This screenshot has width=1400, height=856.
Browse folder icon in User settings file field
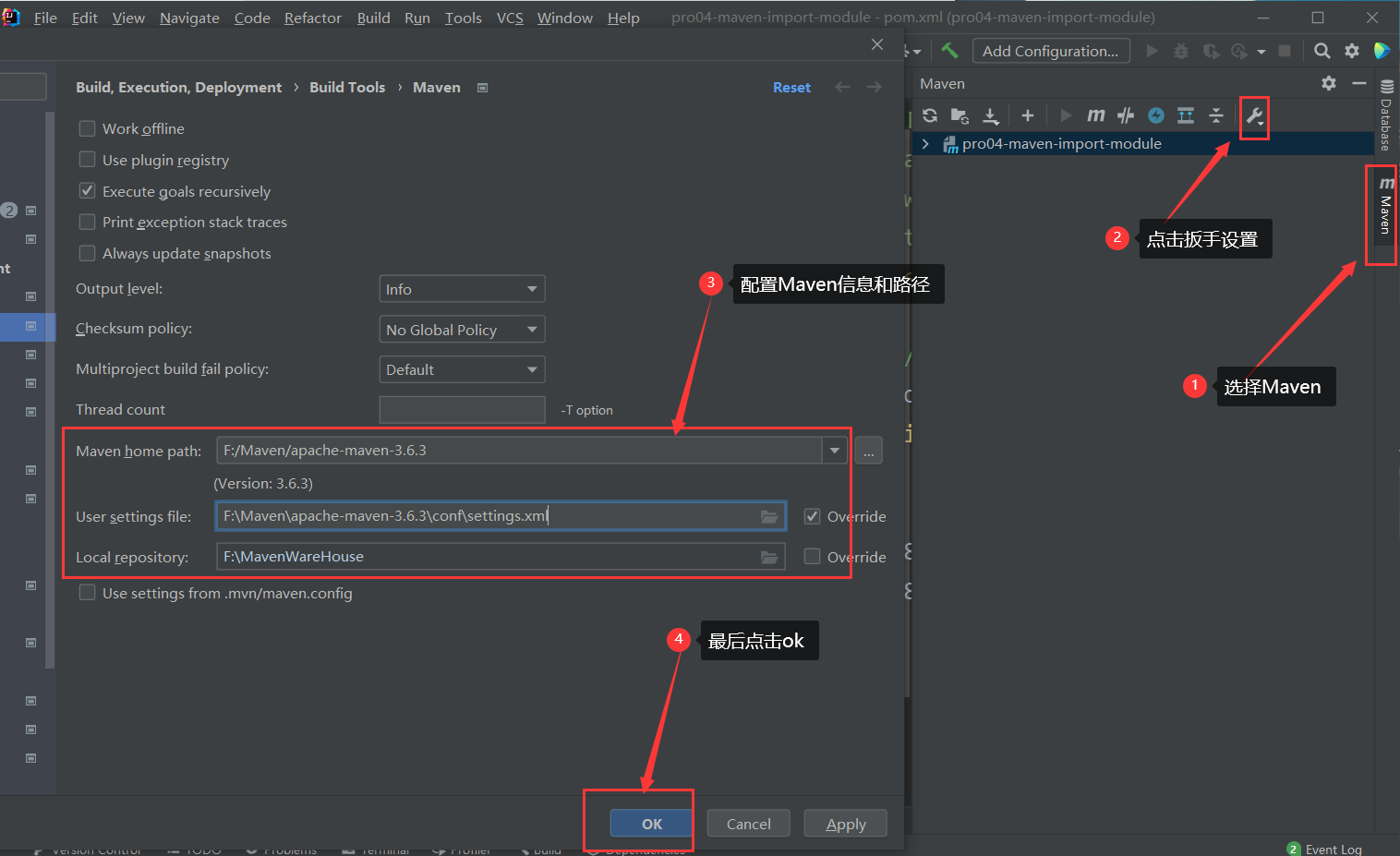(769, 516)
